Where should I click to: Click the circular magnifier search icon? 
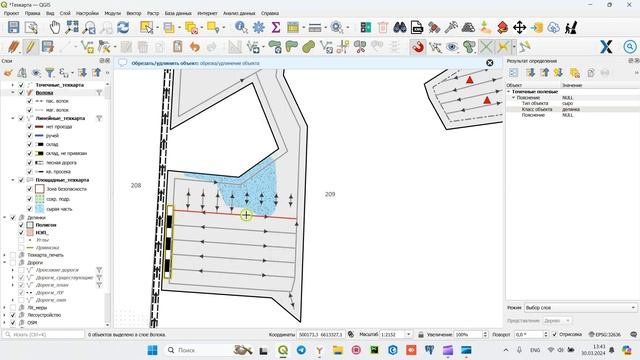pos(630,47)
